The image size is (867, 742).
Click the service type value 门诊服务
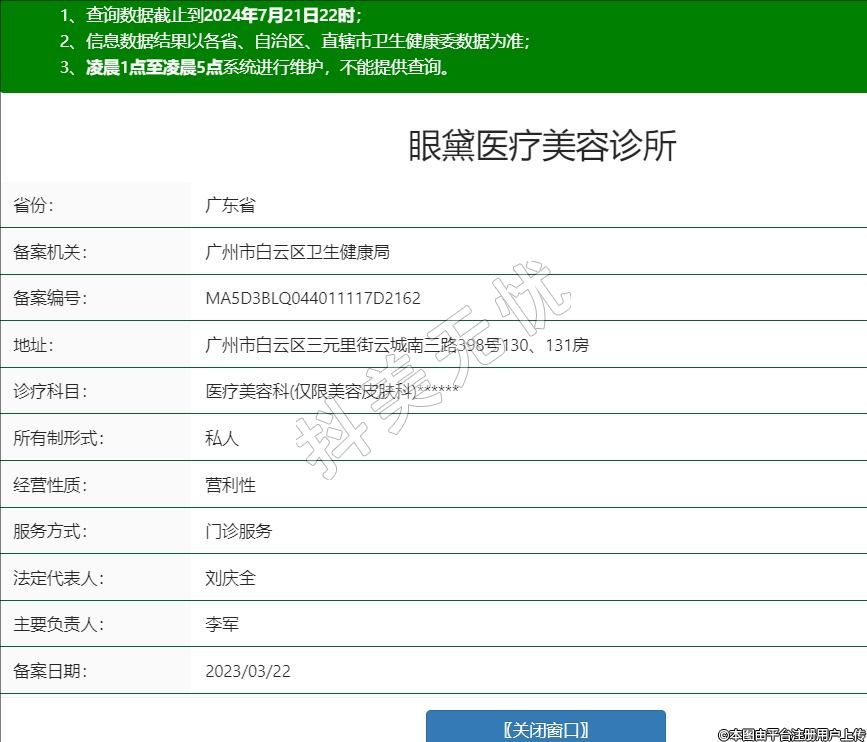(x=238, y=531)
